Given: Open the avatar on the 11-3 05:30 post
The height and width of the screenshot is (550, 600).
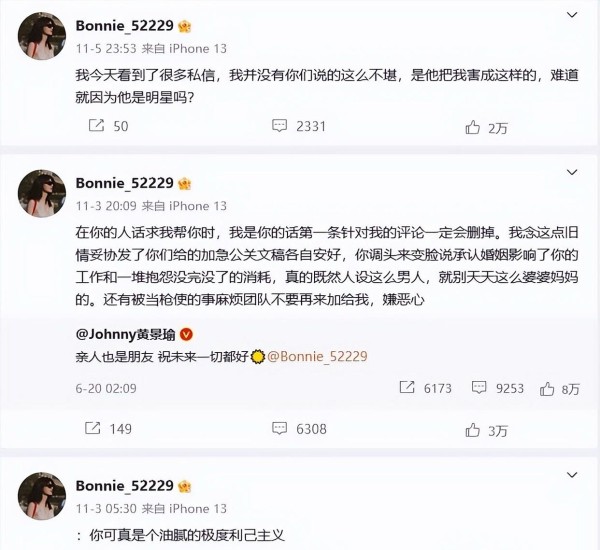Looking at the screenshot, I should pos(42,496).
